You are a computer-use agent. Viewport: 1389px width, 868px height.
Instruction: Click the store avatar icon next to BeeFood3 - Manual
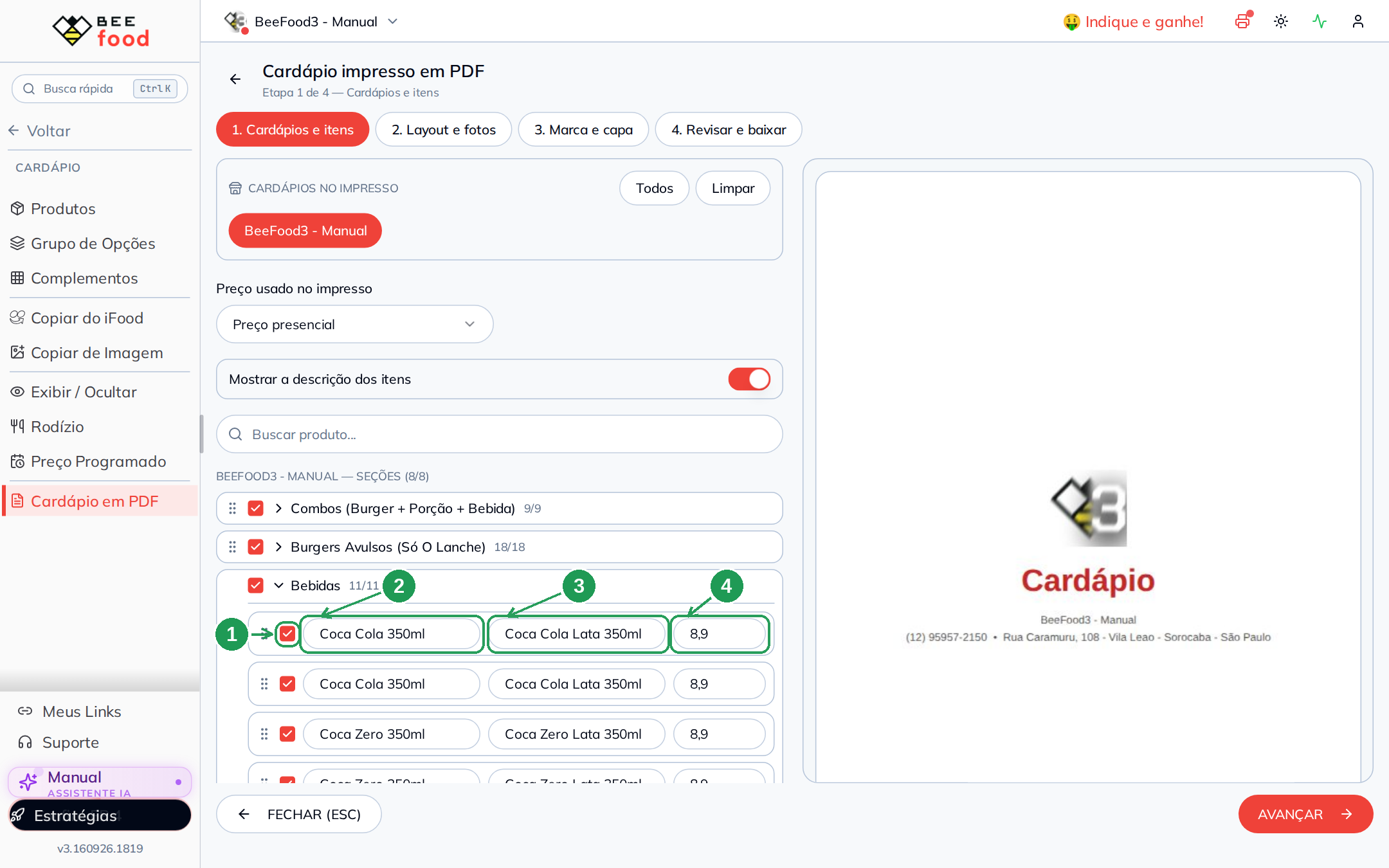point(235,21)
